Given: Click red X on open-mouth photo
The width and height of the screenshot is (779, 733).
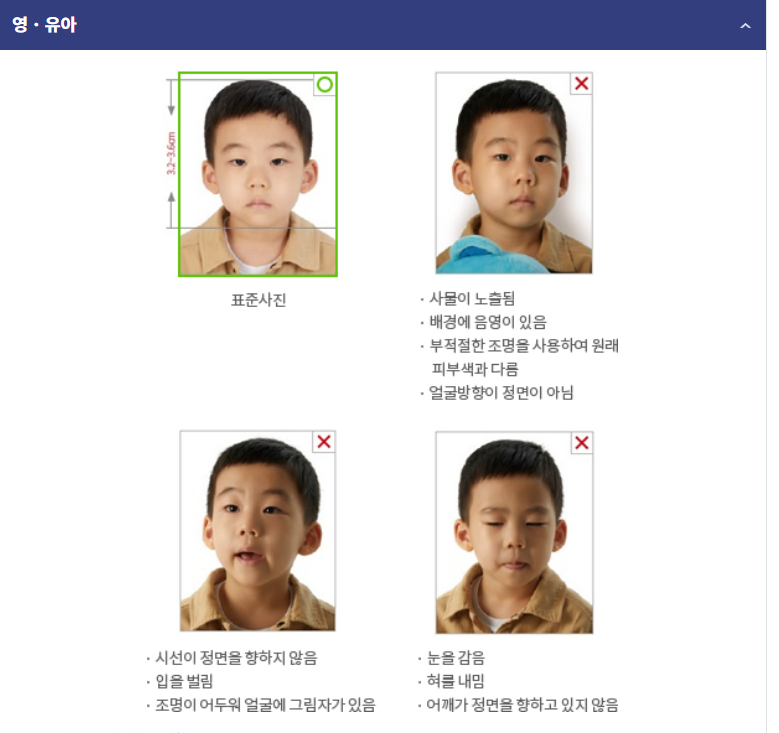Looking at the screenshot, I should point(324,441).
